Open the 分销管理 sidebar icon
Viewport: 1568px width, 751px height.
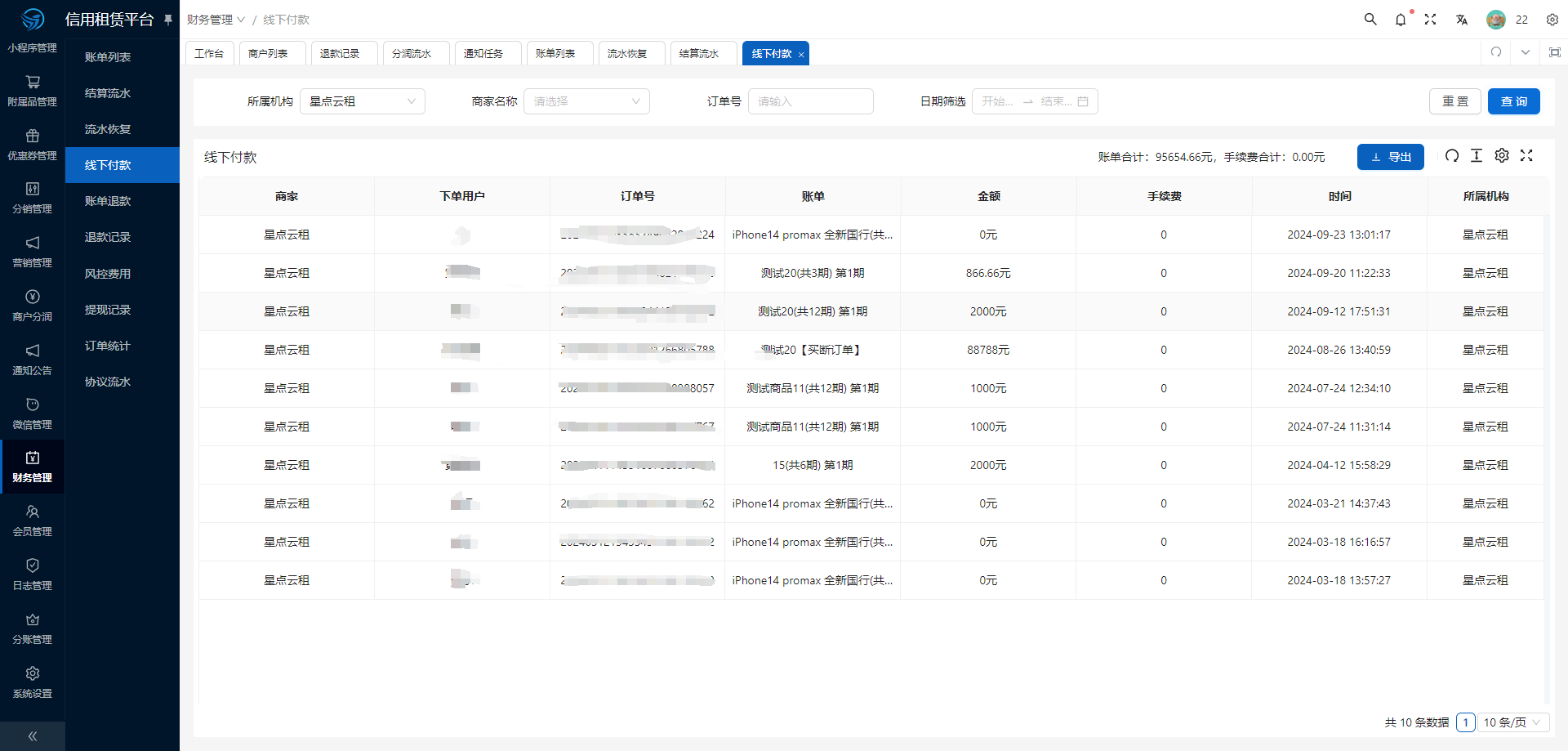point(33,189)
